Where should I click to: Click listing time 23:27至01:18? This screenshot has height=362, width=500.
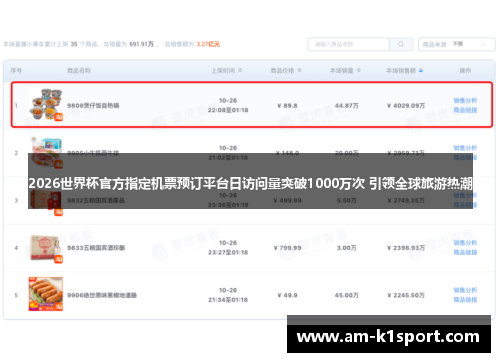tap(228, 253)
